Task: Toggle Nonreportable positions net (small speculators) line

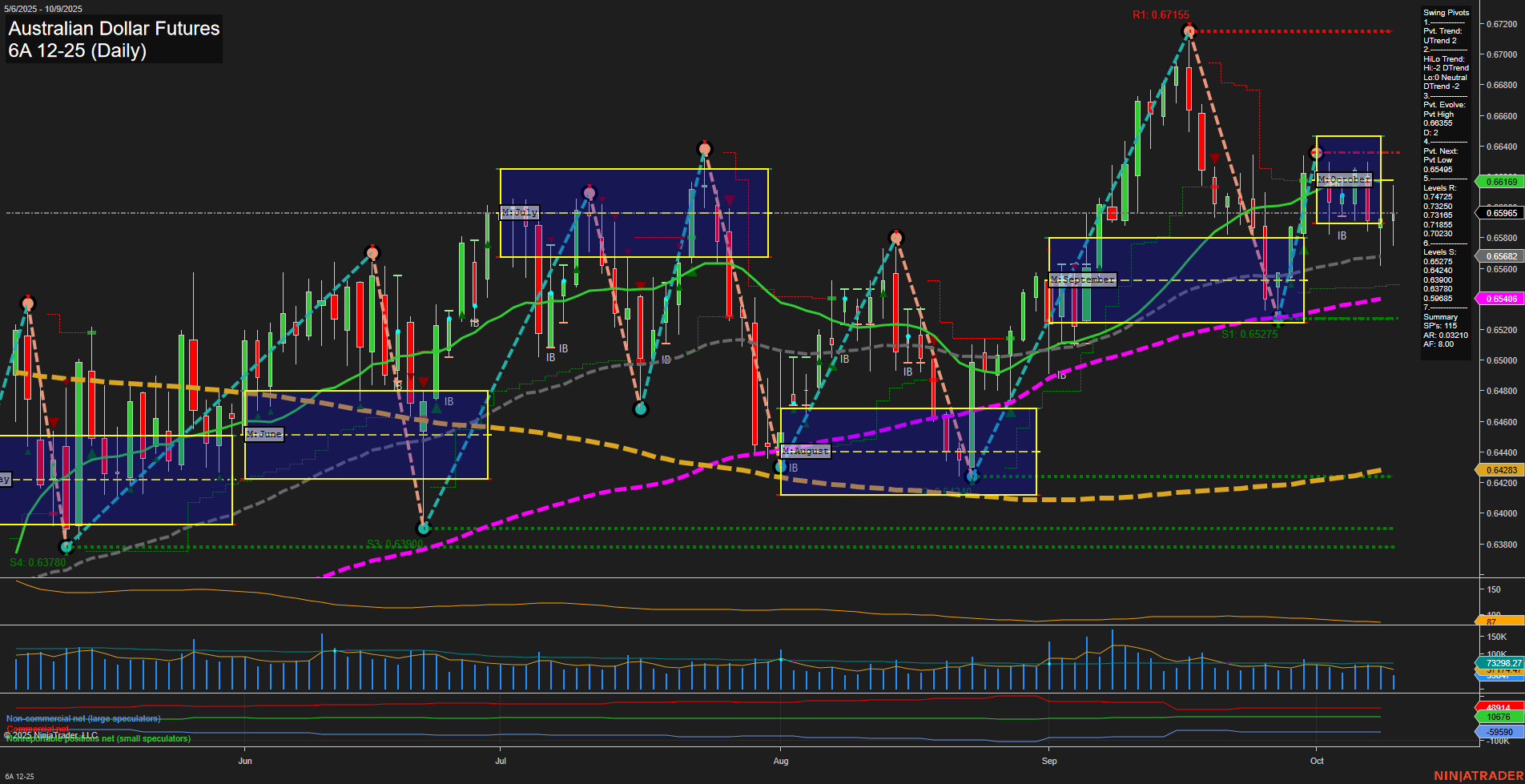Action: click(97, 738)
